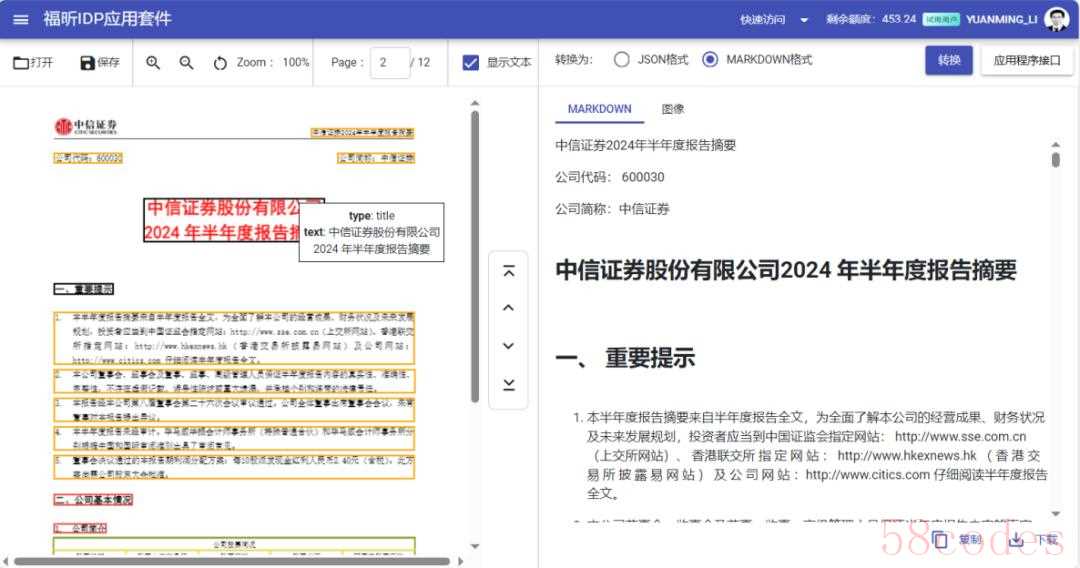Viewport: 1080px width, 568px height.
Task: Click the markdown heading 一、重要提示
Action: coord(625,358)
